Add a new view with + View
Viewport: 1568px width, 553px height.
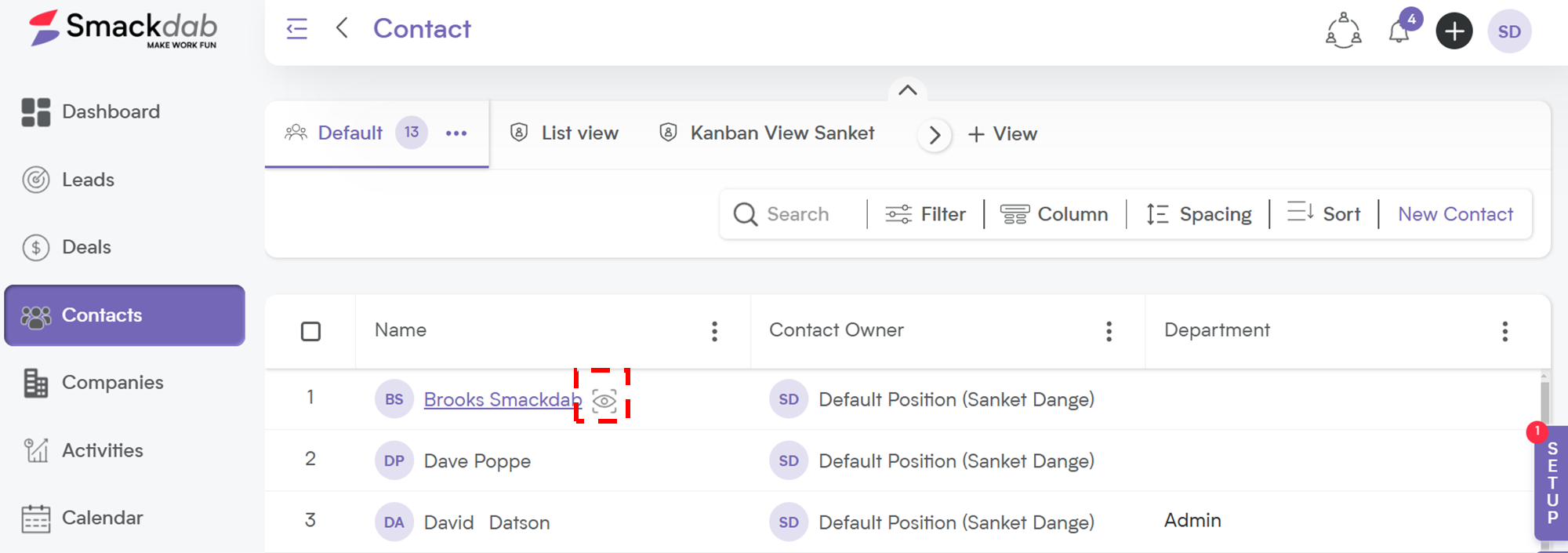click(x=1003, y=134)
